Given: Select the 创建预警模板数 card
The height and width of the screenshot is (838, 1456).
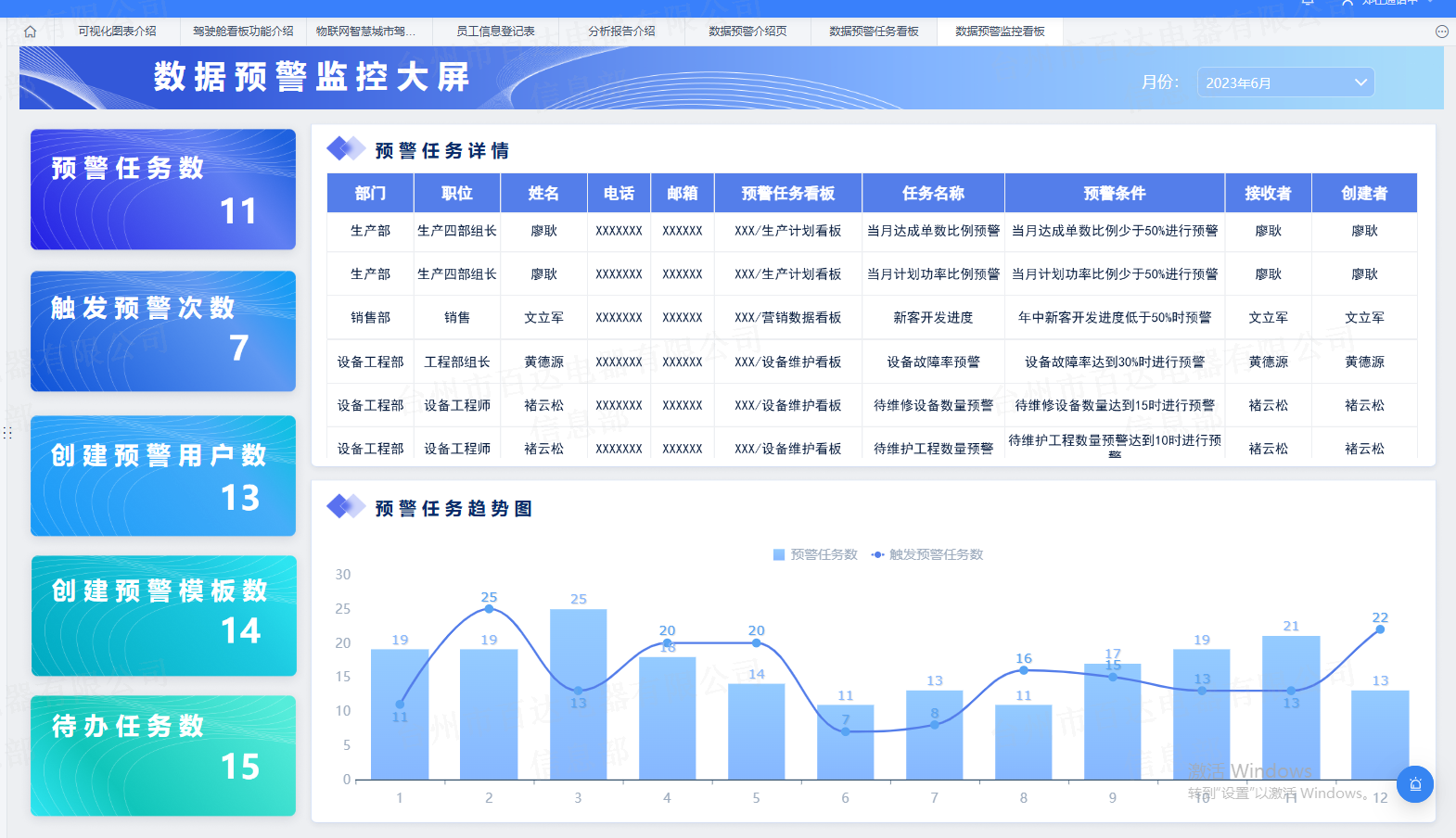Looking at the screenshot, I should [163, 616].
